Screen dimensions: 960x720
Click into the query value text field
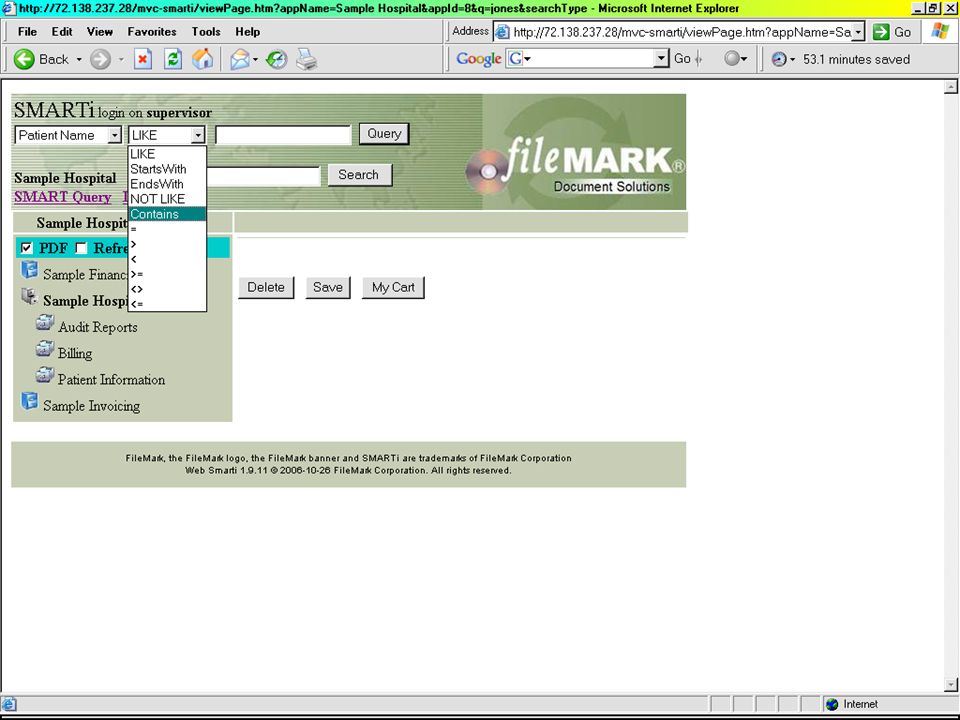point(283,135)
